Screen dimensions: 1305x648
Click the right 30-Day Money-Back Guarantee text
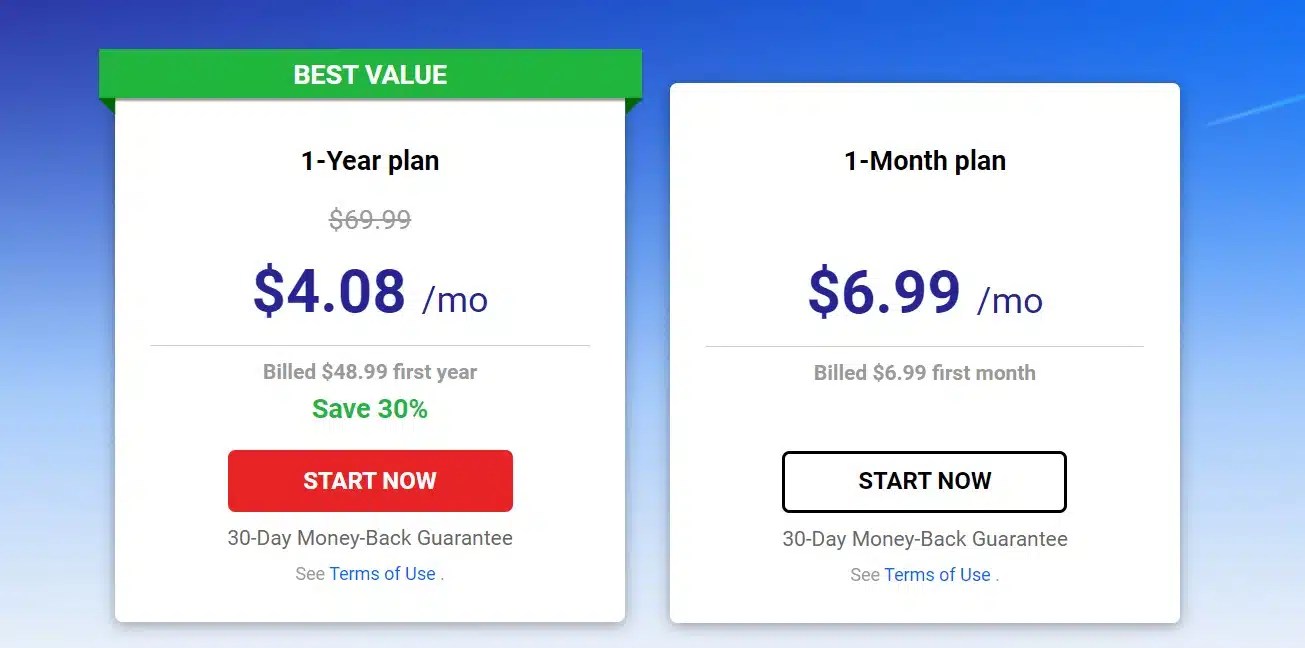[923, 538]
